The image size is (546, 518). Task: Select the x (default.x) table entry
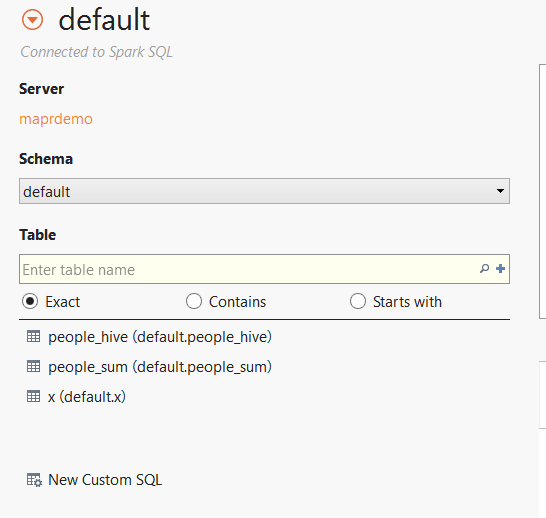pos(87,397)
